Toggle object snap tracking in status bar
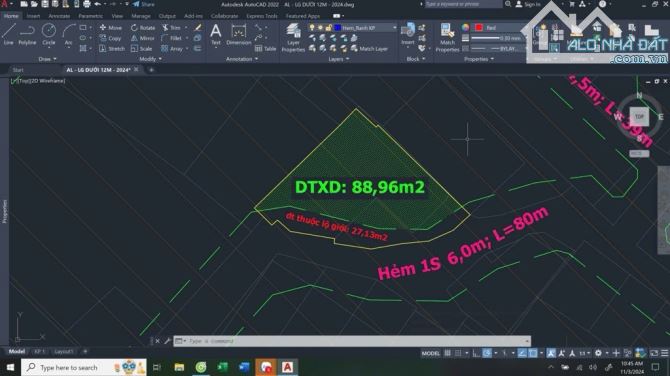 [522, 353]
